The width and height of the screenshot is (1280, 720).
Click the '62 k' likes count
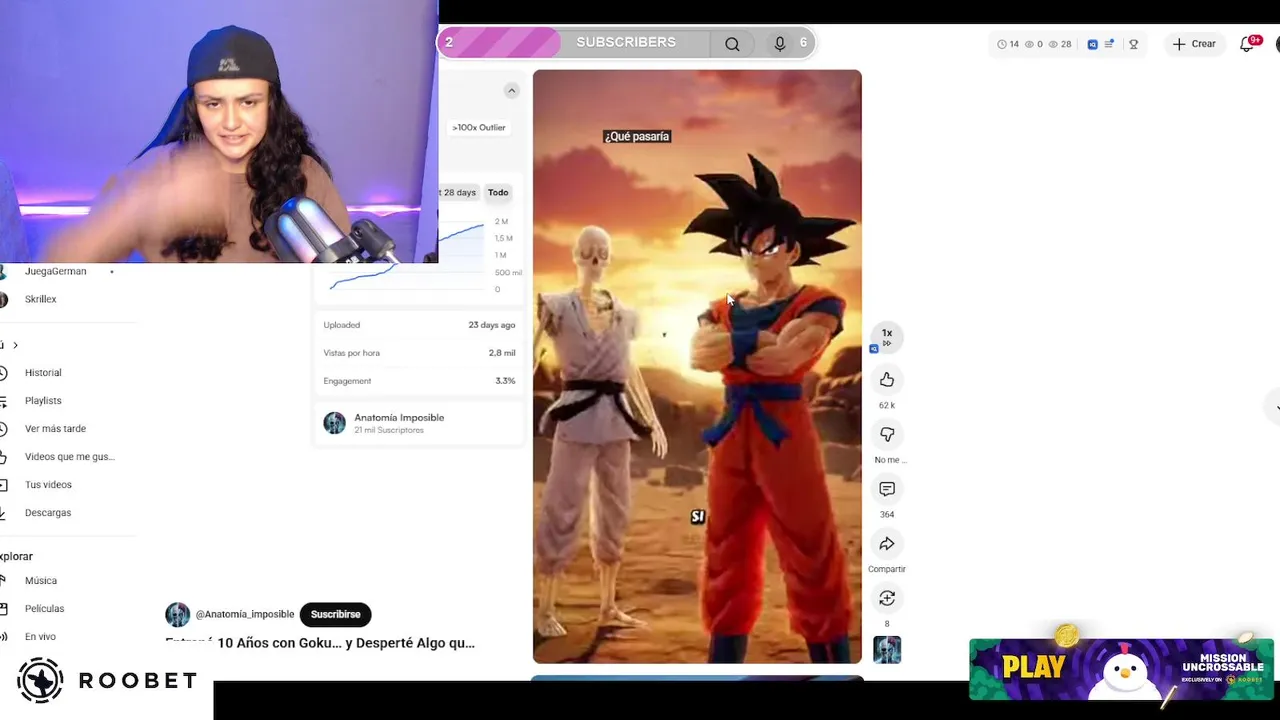tap(887, 405)
